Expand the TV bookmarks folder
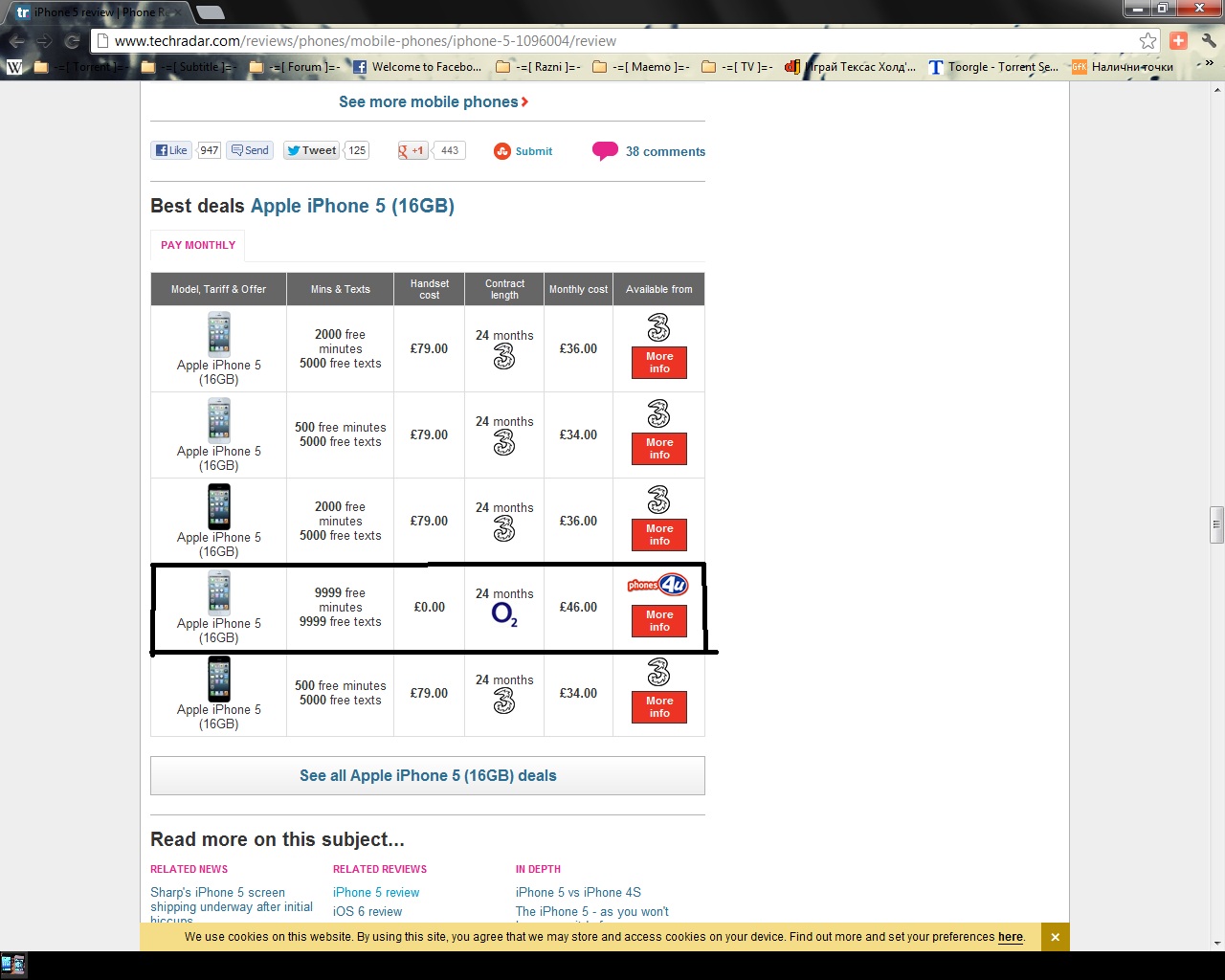 737,67
